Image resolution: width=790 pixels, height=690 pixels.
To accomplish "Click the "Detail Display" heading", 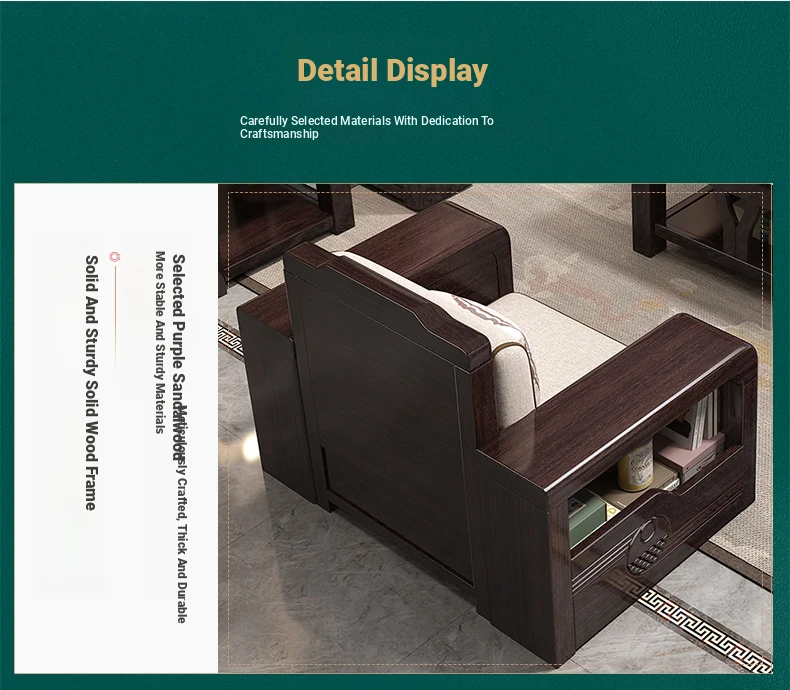I will click(x=393, y=71).
